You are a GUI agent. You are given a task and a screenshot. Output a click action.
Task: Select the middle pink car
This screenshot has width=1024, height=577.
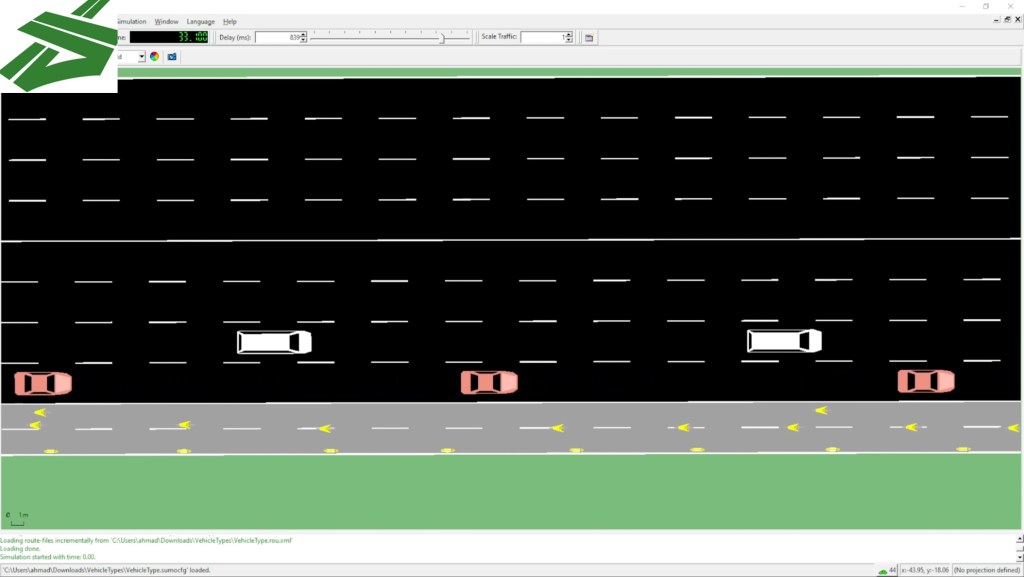pyautogui.click(x=489, y=382)
